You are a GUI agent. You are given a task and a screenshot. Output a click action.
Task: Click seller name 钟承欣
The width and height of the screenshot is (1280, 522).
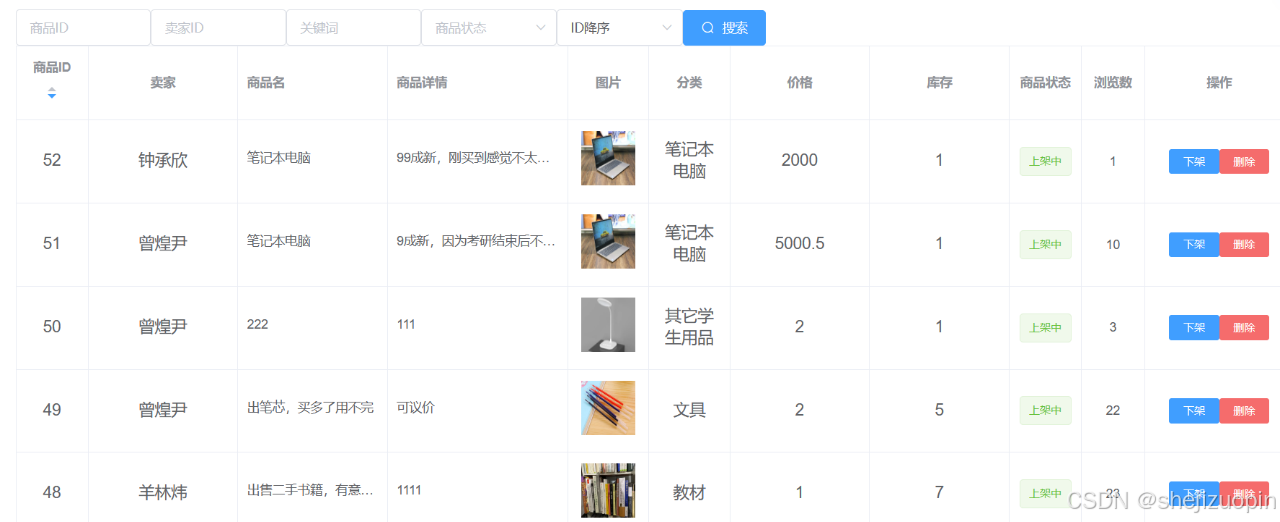pyautogui.click(x=163, y=160)
